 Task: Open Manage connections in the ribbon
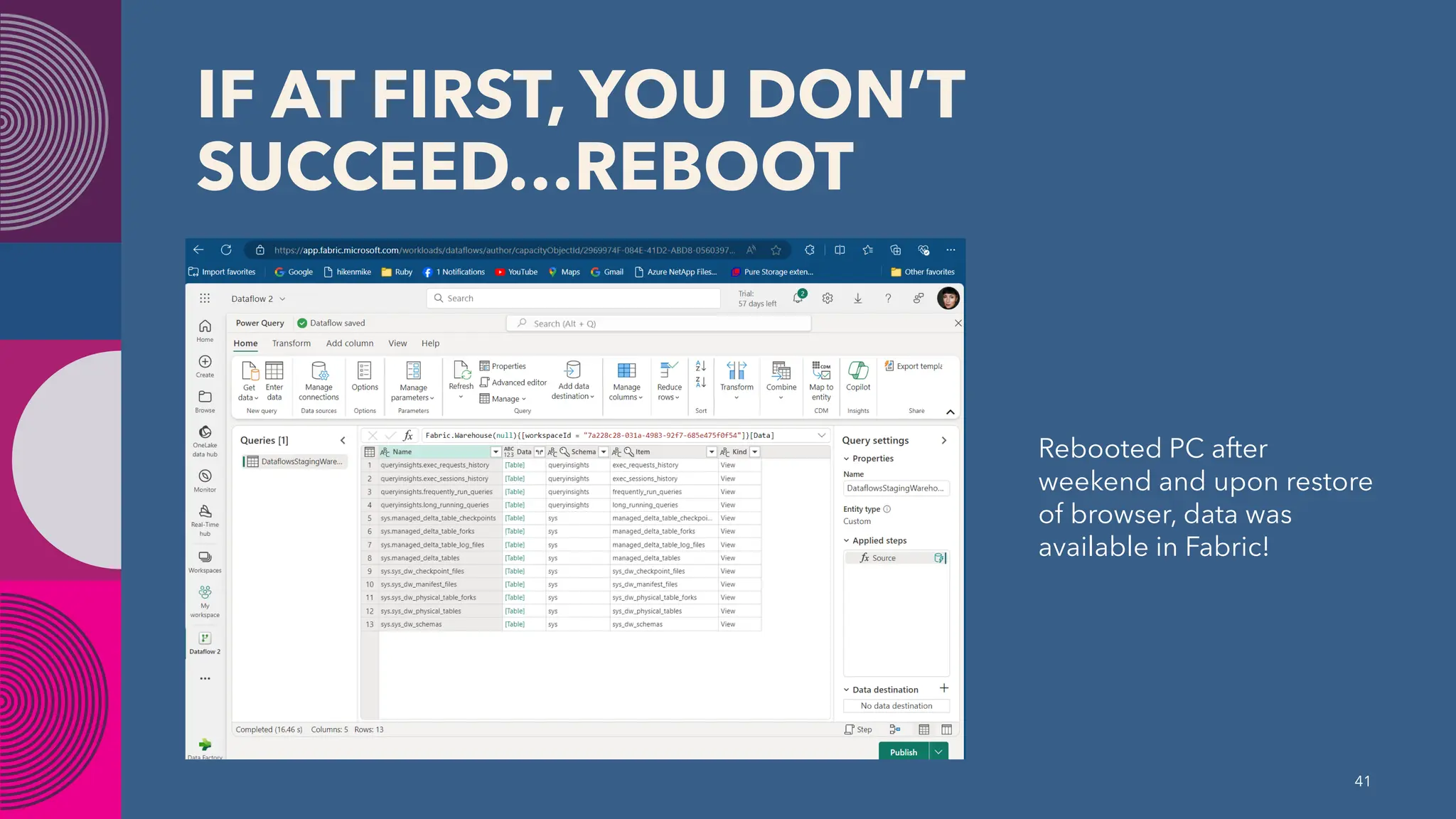tap(318, 381)
